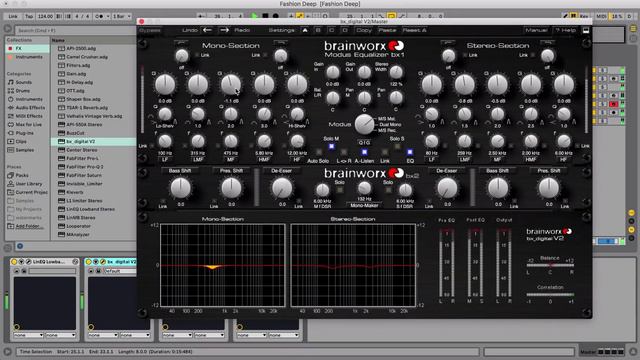
Task: Open first 'none' dropdown under bx_digital V2 device
Action: click(x=102, y=335)
